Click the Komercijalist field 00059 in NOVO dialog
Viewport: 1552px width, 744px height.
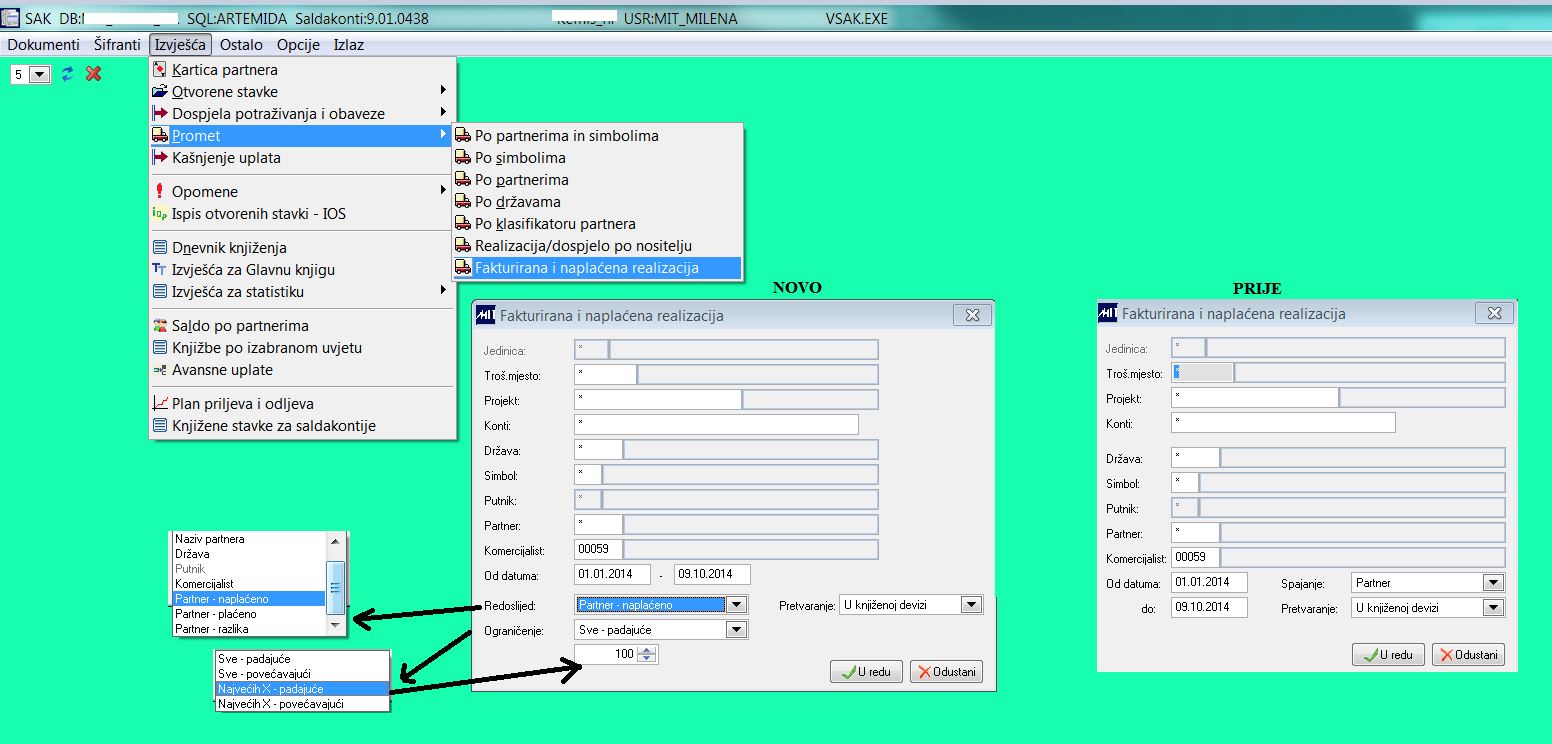[598, 549]
